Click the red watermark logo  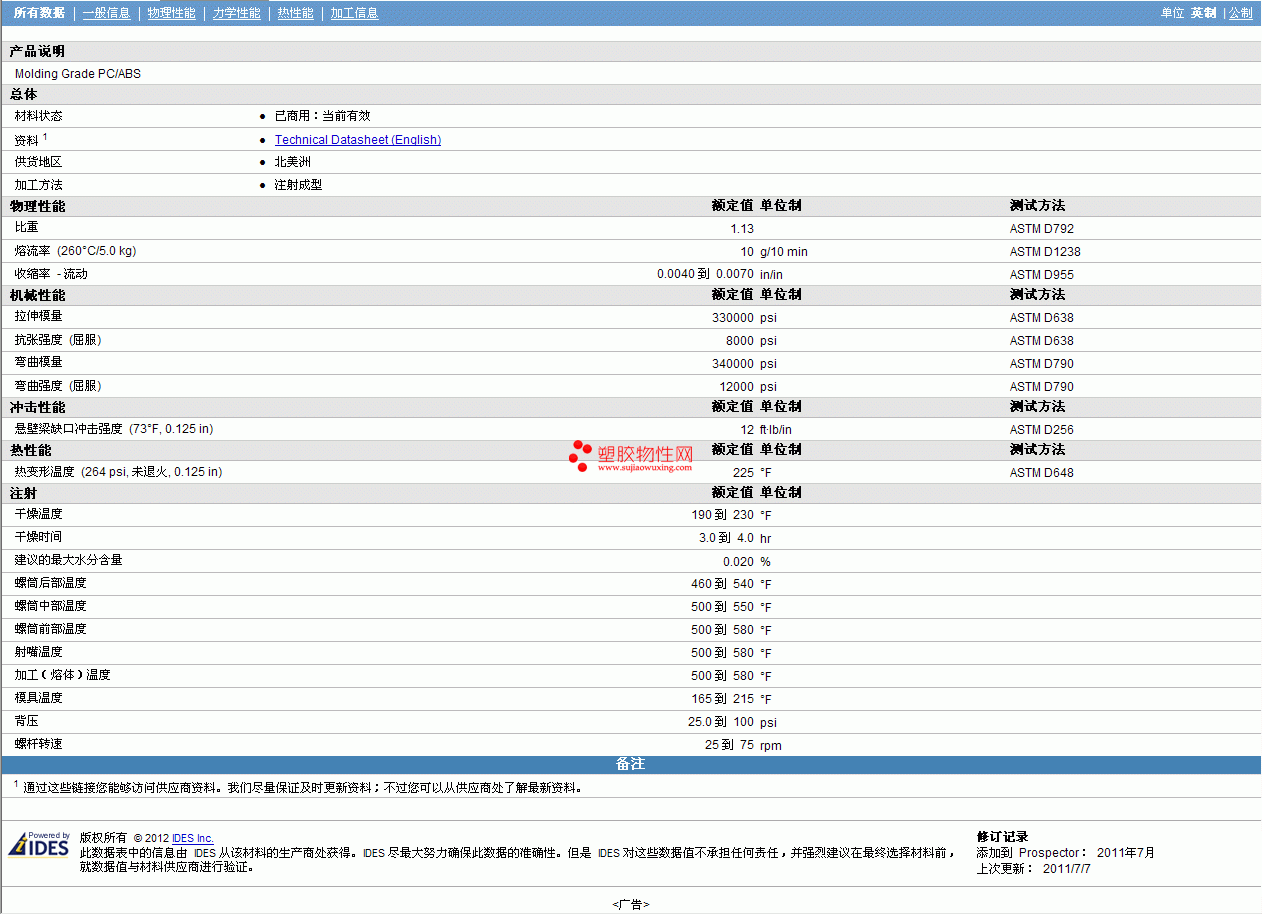click(x=580, y=456)
